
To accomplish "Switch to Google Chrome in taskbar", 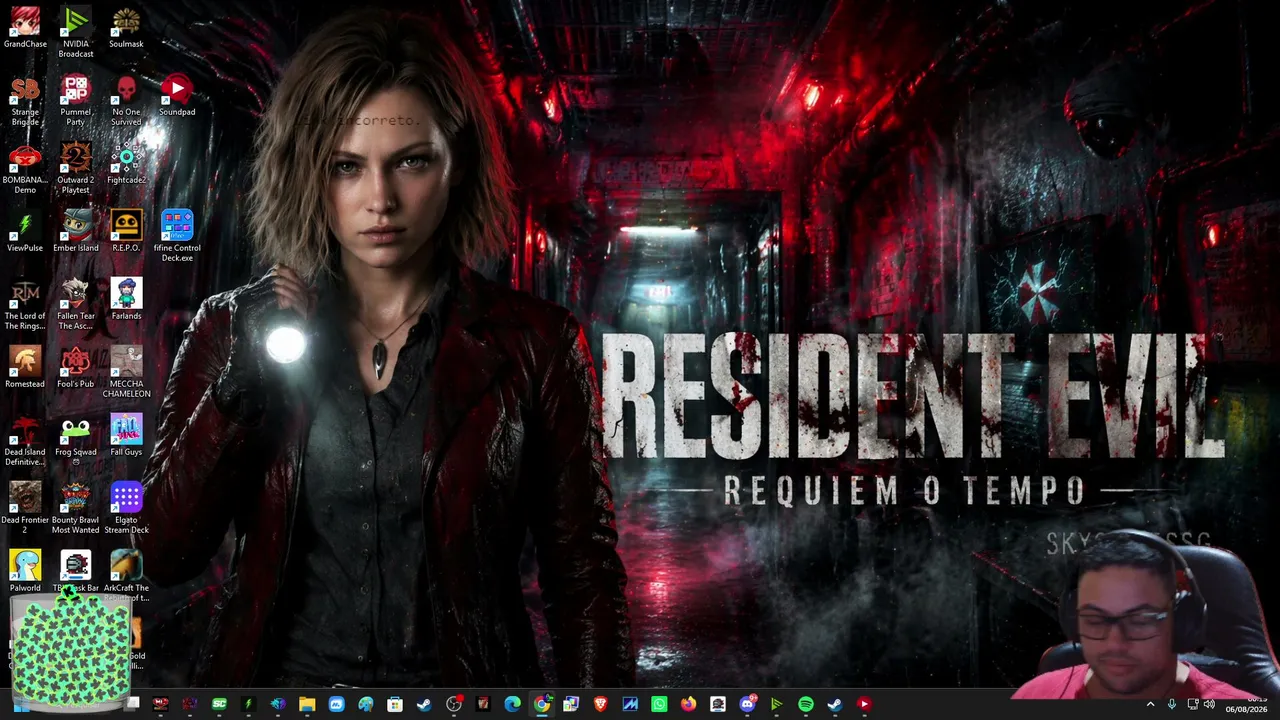I will click(542, 704).
